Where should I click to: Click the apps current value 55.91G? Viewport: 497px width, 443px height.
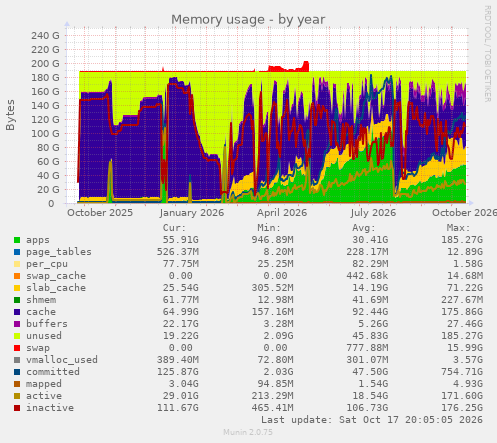(180, 240)
